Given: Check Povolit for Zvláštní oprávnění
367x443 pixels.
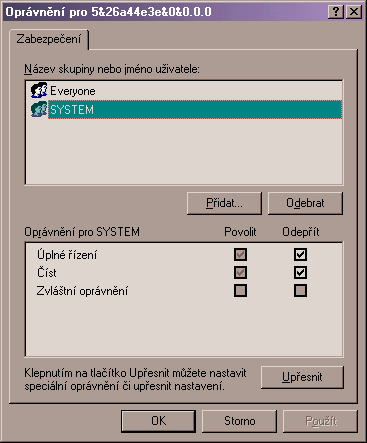Looking at the screenshot, I should [x=240, y=291].
